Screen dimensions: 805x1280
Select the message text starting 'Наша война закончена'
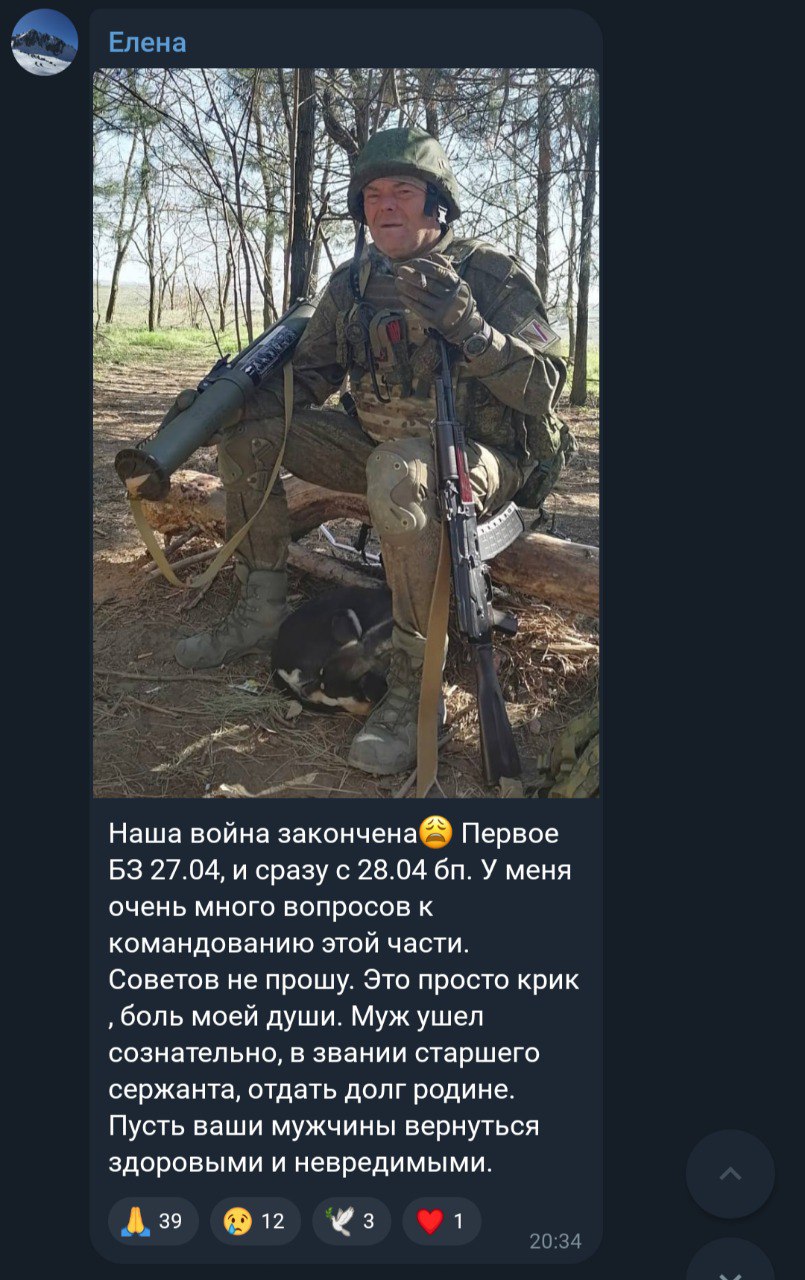(344, 998)
